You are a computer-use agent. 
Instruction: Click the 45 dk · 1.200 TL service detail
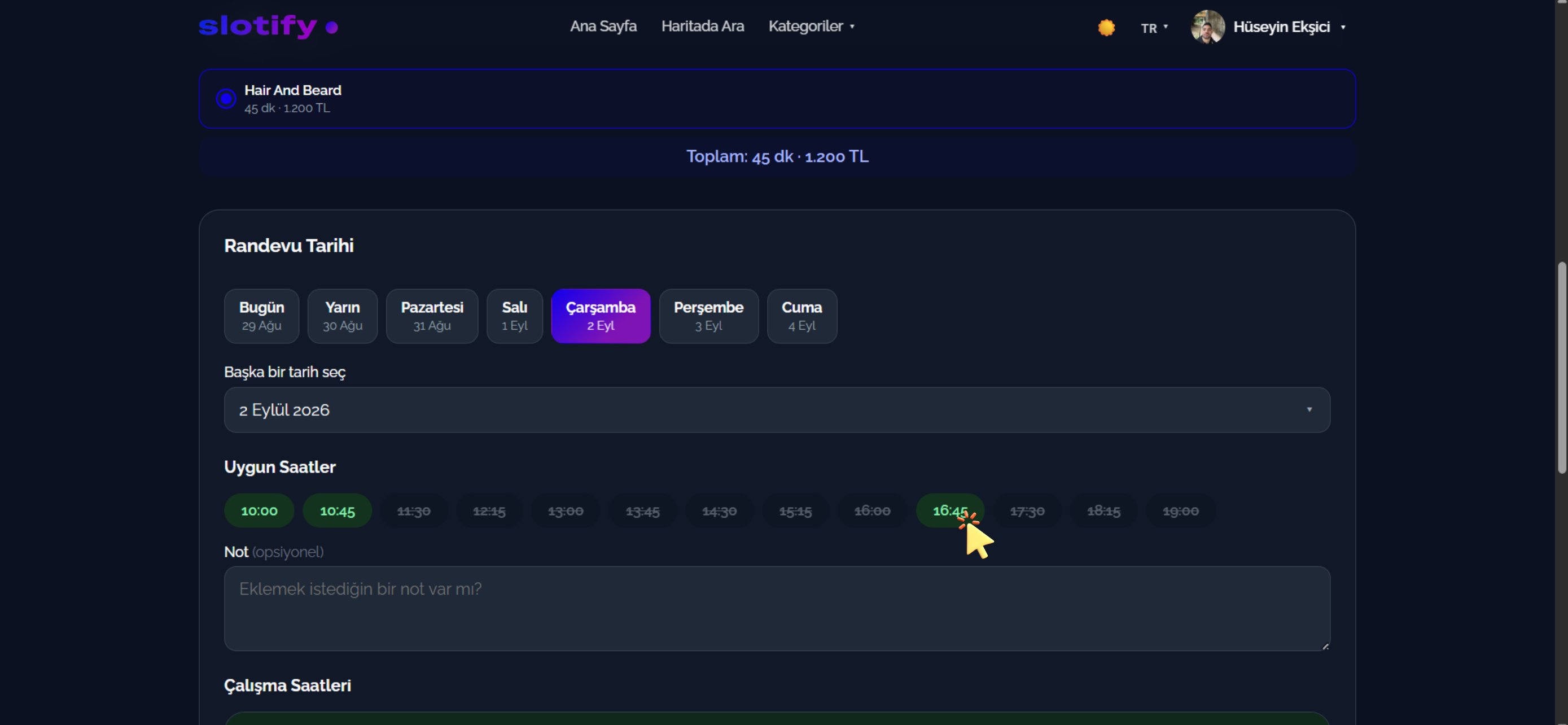click(287, 108)
